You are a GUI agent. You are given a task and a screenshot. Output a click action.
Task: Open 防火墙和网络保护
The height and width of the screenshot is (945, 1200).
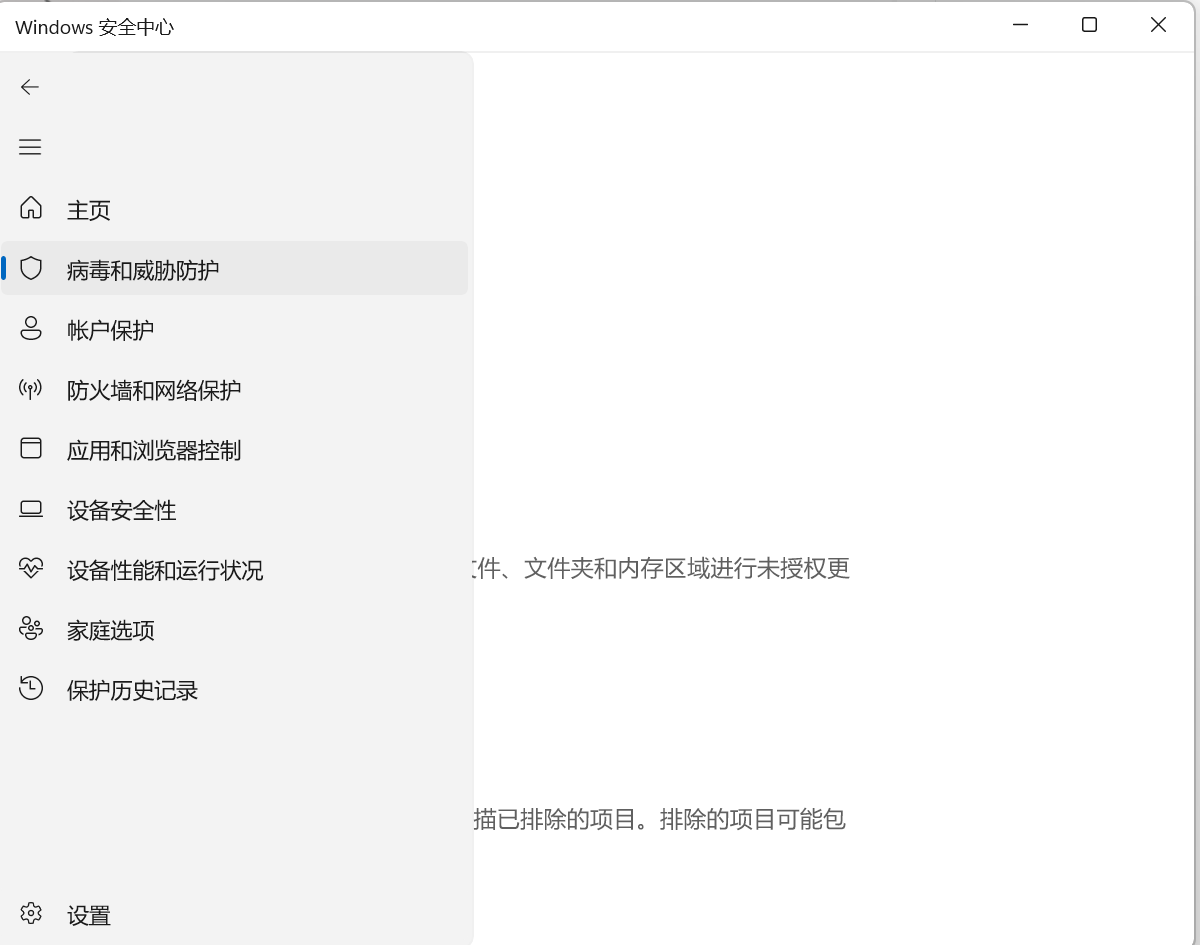click(x=235, y=390)
